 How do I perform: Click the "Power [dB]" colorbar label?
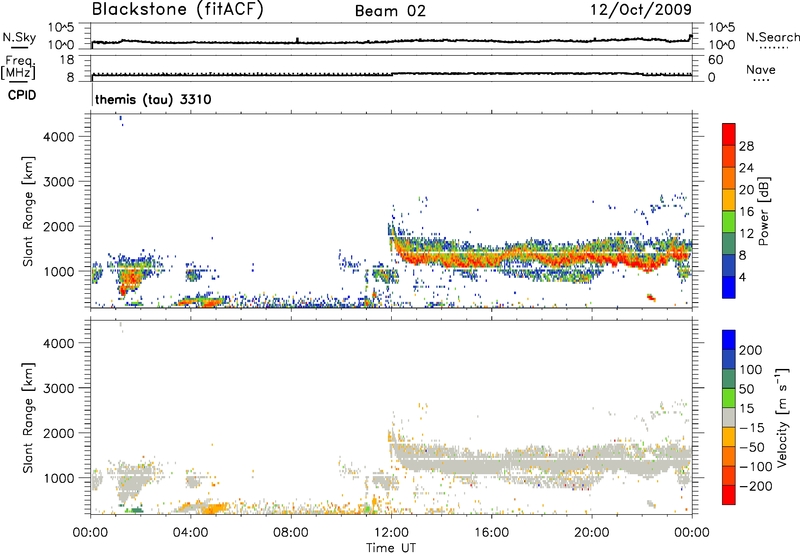[763, 211]
